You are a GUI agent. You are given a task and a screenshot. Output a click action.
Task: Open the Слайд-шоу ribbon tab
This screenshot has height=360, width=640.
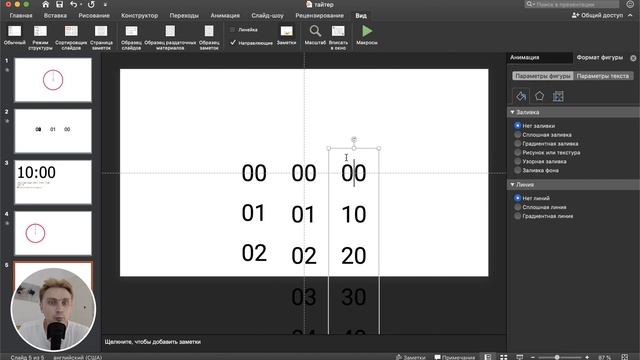click(x=267, y=16)
